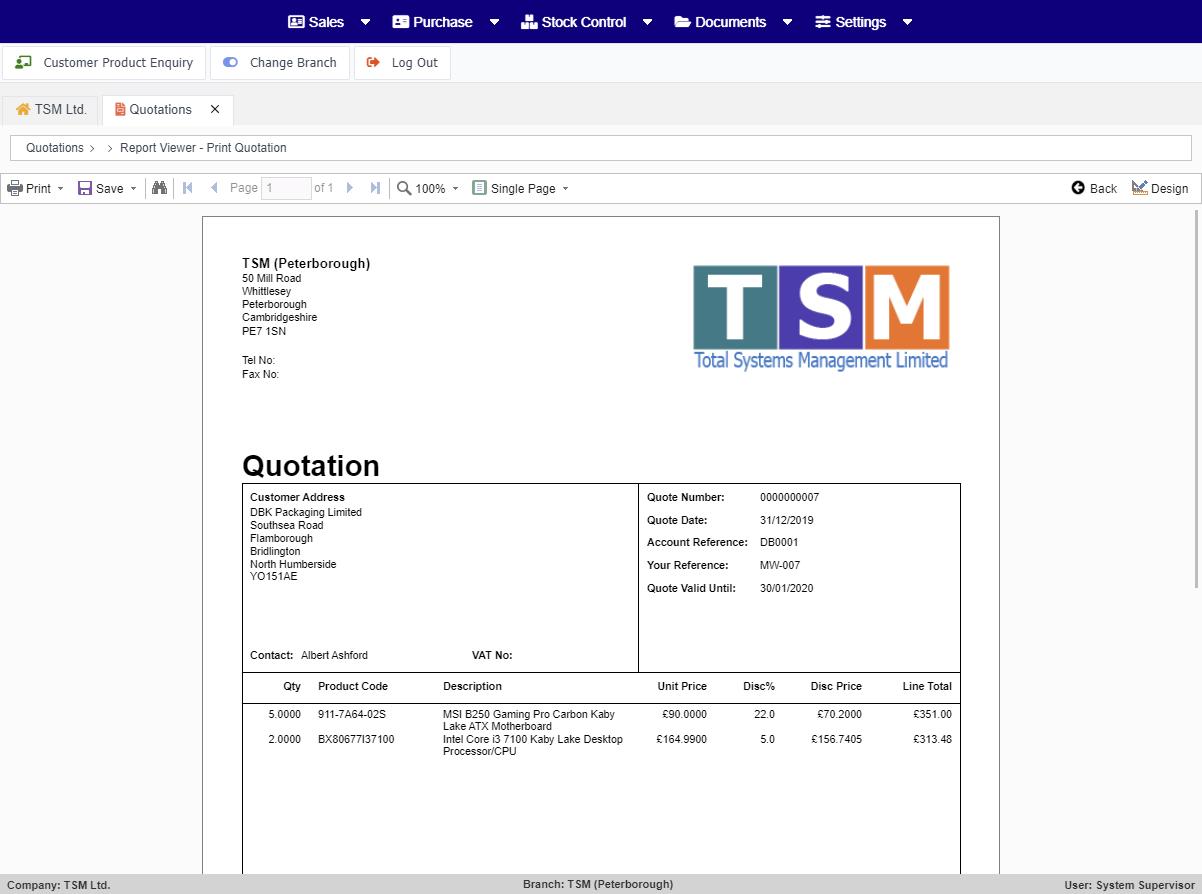Image resolution: width=1202 pixels, height=894 pixels.
Task: Open the Purchase menu
Action: click(432, 22)
